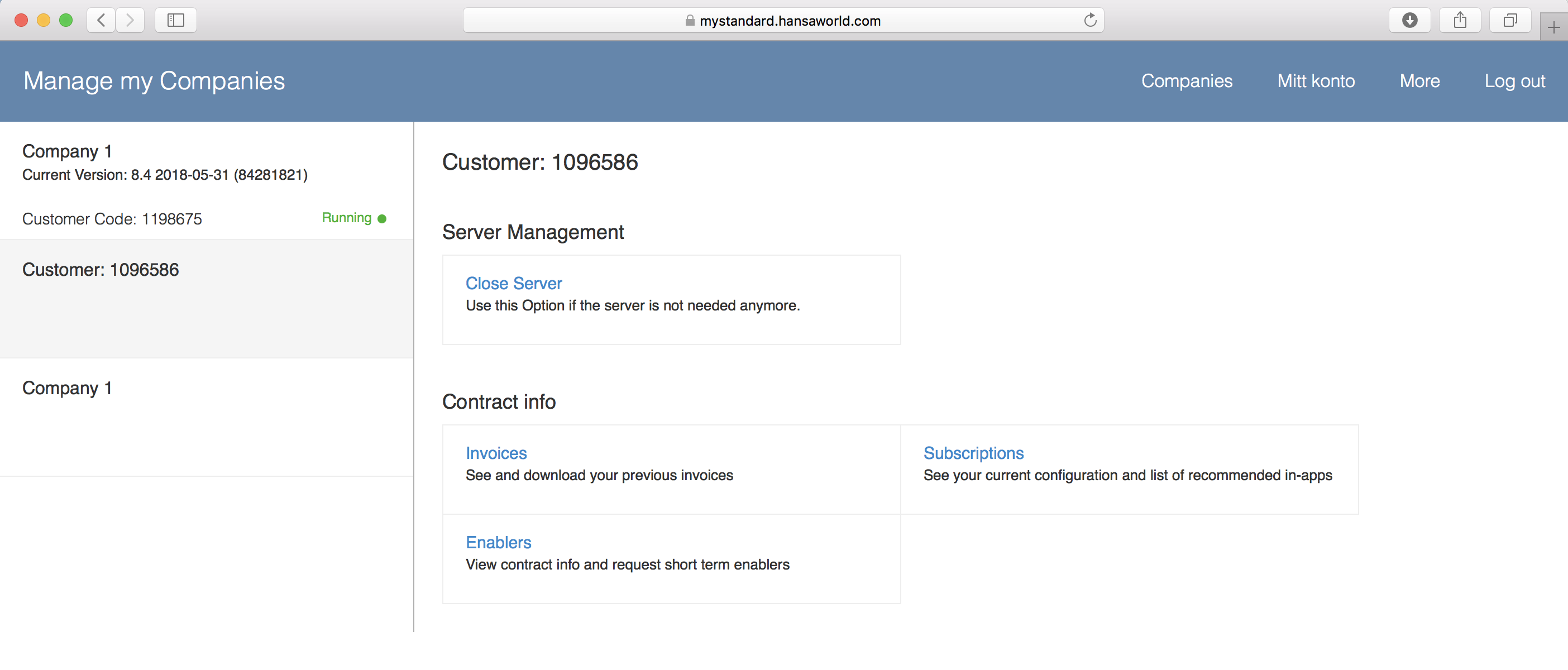Image resolution: width=1568 pixels, height=670 pixels.
Task: Click the mystandard.hansaworld.com address field
Action: (783, 21)
